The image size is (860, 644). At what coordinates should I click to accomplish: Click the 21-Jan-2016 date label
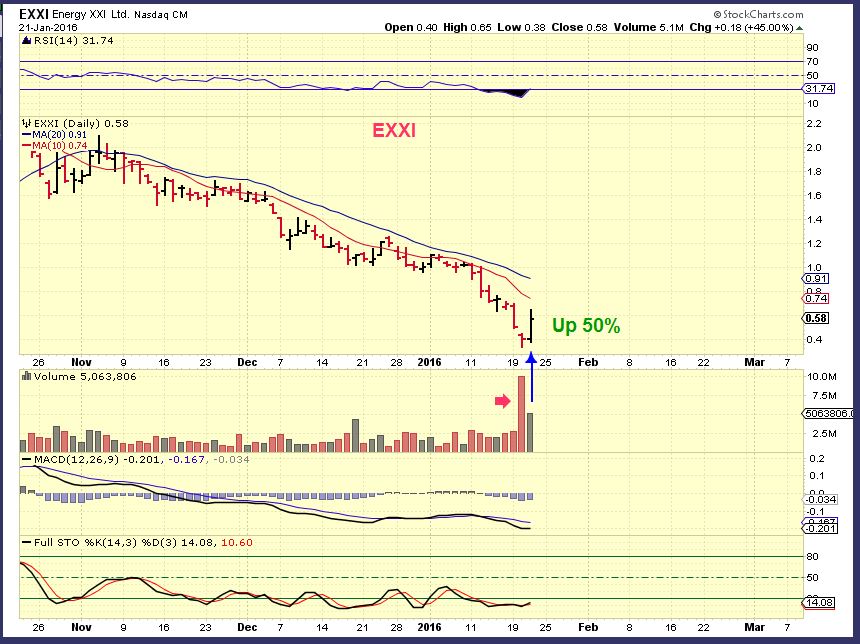[x=48, y=27]
